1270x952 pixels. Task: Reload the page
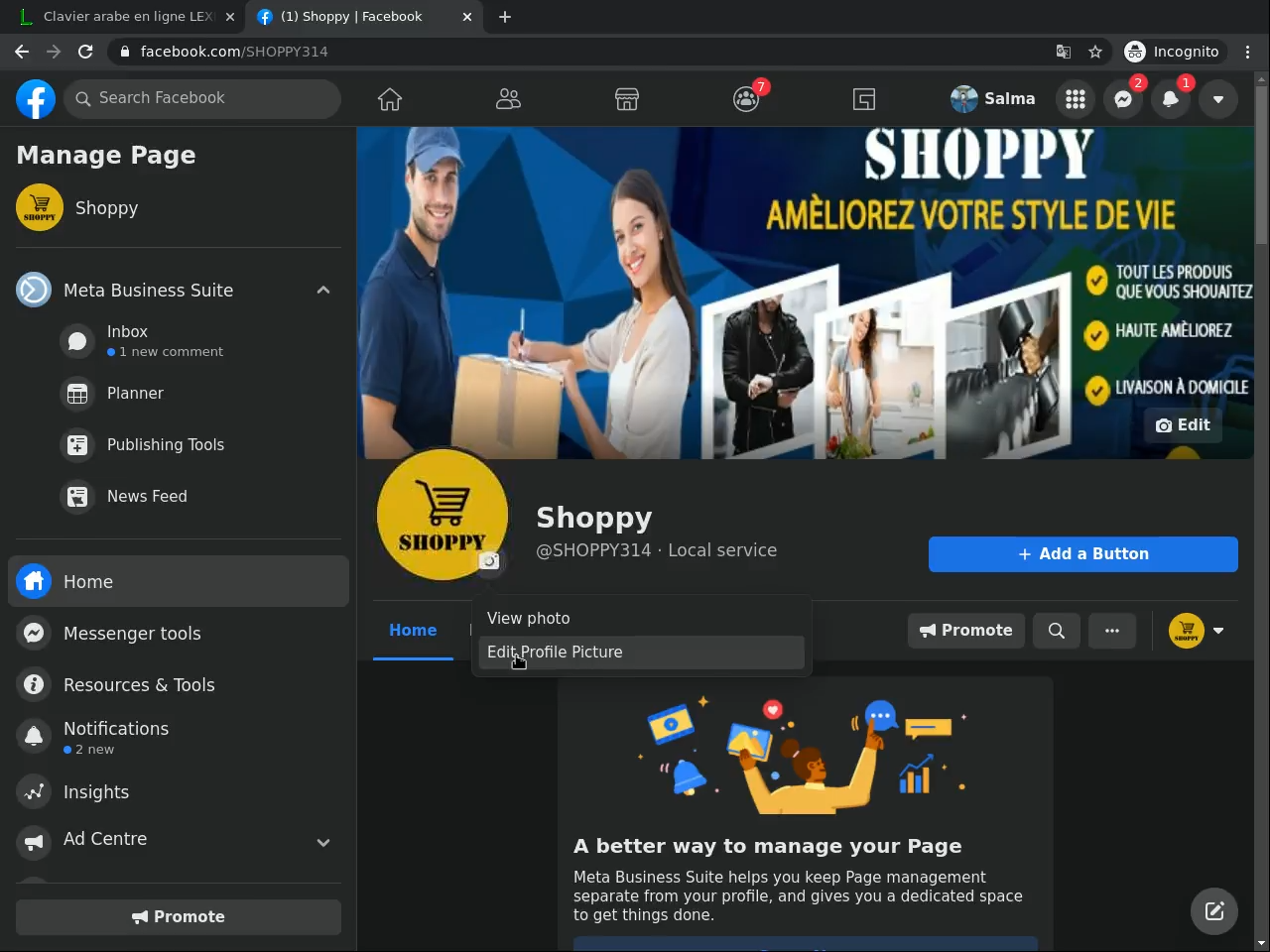click(x=85, y=52)
